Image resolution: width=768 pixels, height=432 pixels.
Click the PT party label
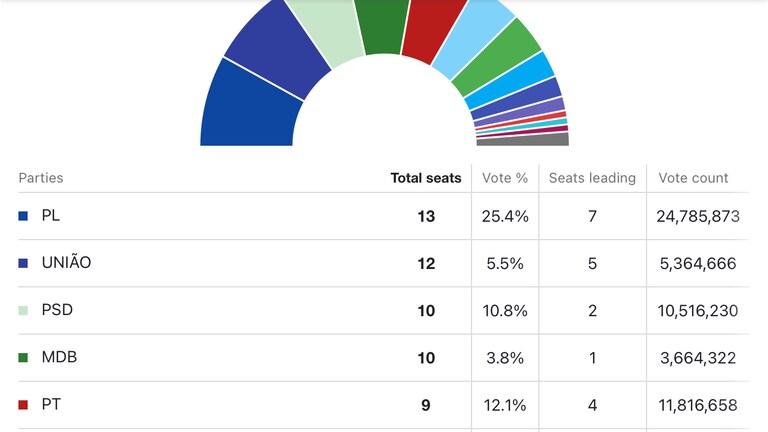click(50, 404)
